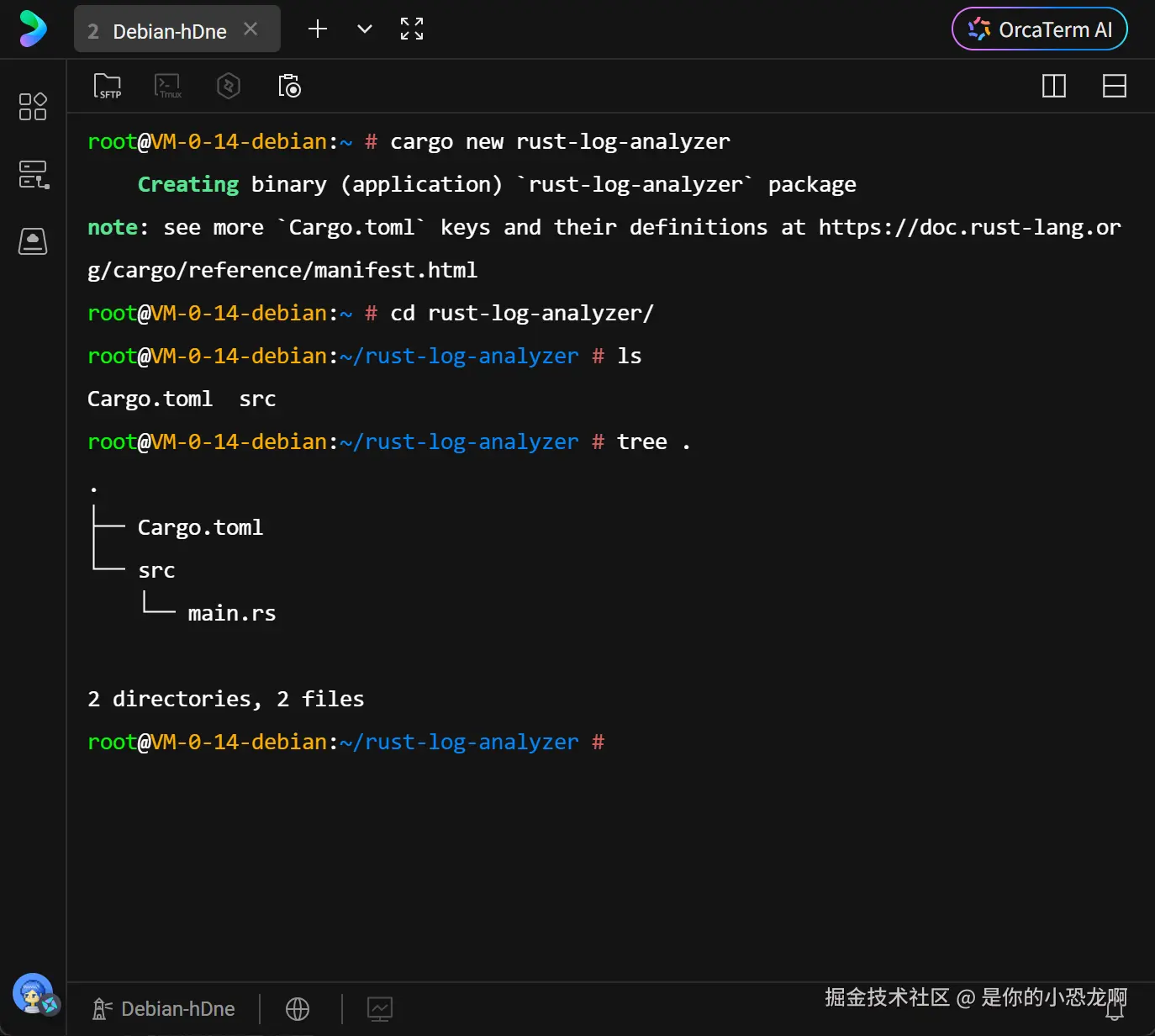Click the OrcaTerm logo
The height and width of the screenshot is (1036, 1155).
click(x=33, y=29)
